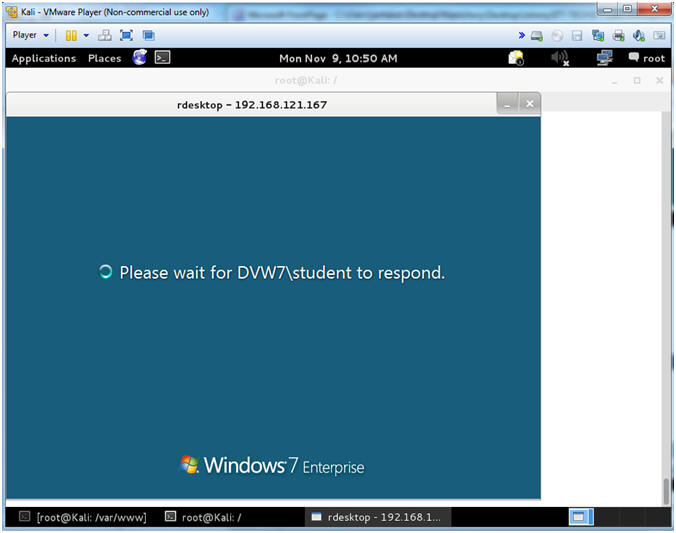Click the update notification tray icon
This screenshot has width=676, height=533.
516,58
